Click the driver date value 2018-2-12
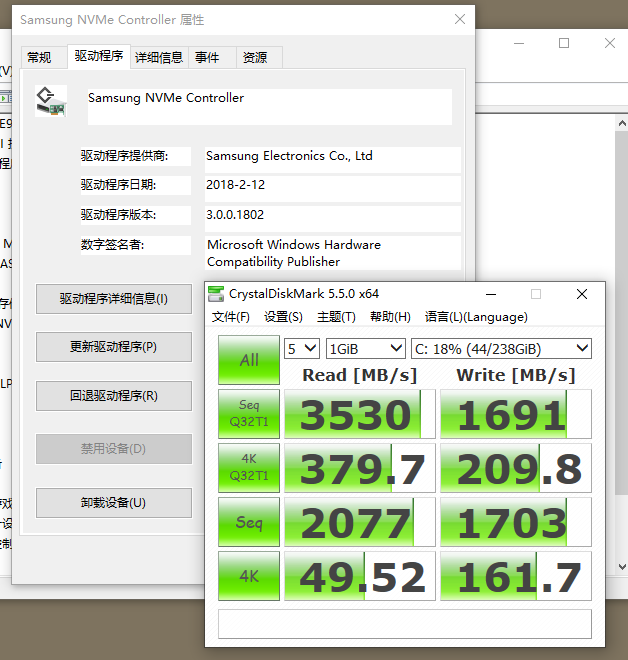Screen dimensions: 628x660 (x=235, y=185)
